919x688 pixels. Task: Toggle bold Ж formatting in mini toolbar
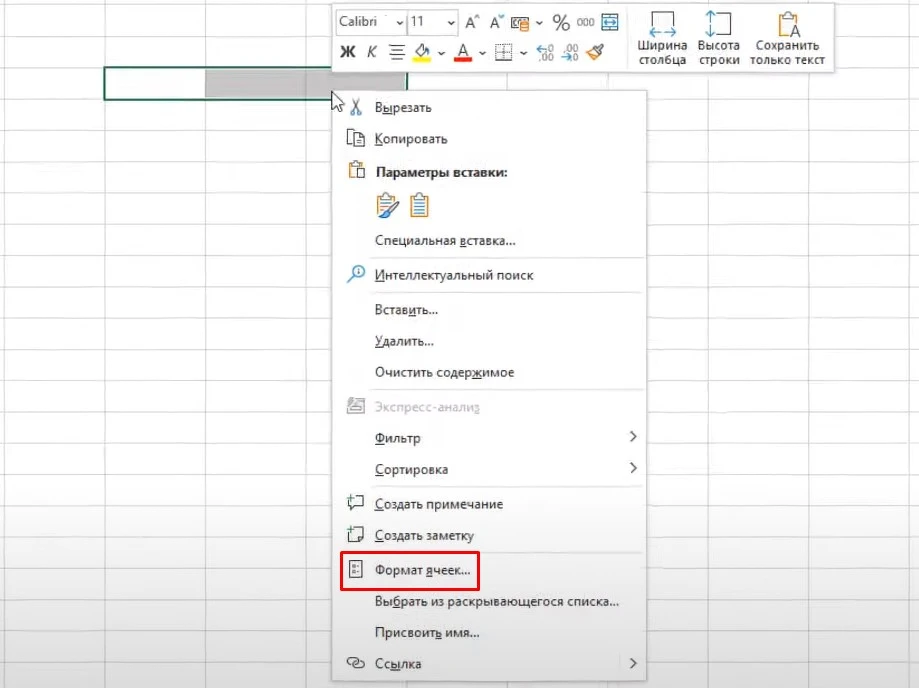point(348,52)
